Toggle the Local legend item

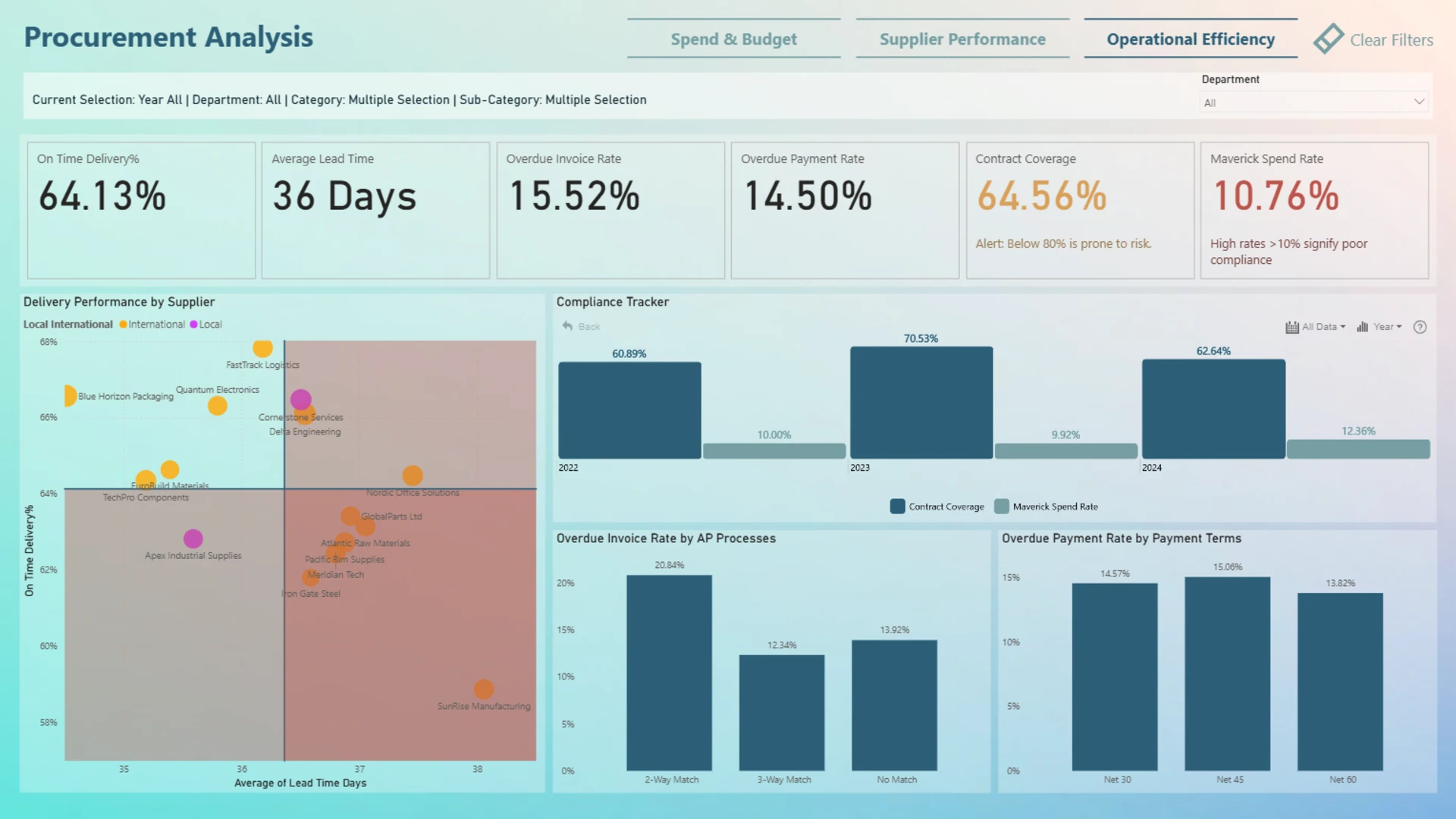pos(206,325)
